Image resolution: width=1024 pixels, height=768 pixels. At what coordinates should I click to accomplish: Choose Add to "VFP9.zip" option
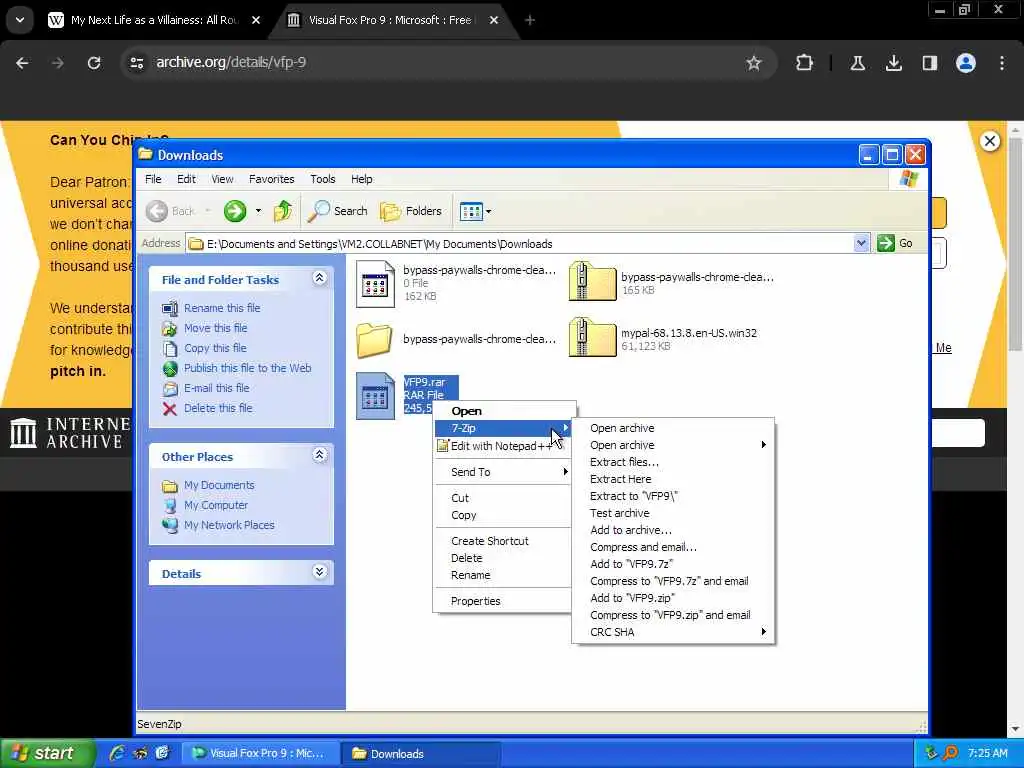pyautogui.click(x=673, y=598)
